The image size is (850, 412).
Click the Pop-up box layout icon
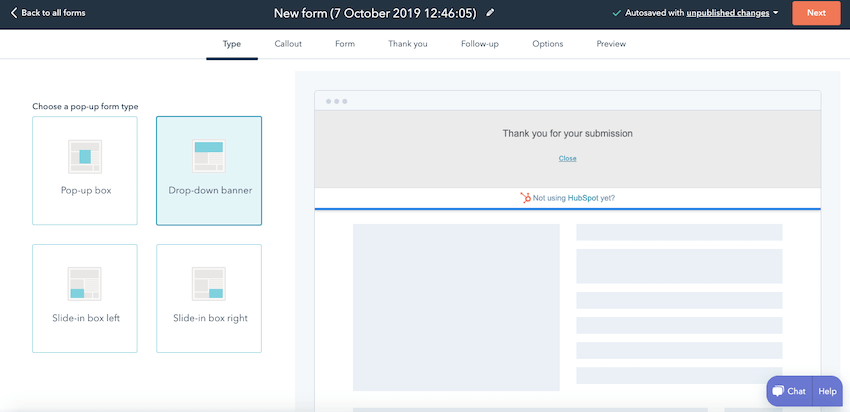tap(85, 157)
